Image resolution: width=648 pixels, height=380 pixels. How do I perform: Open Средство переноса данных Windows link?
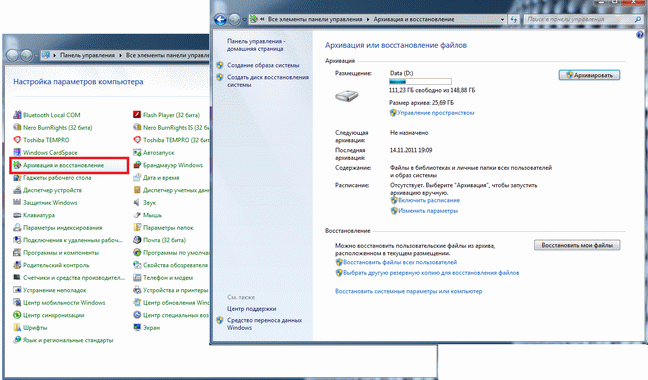click(264, 324)
